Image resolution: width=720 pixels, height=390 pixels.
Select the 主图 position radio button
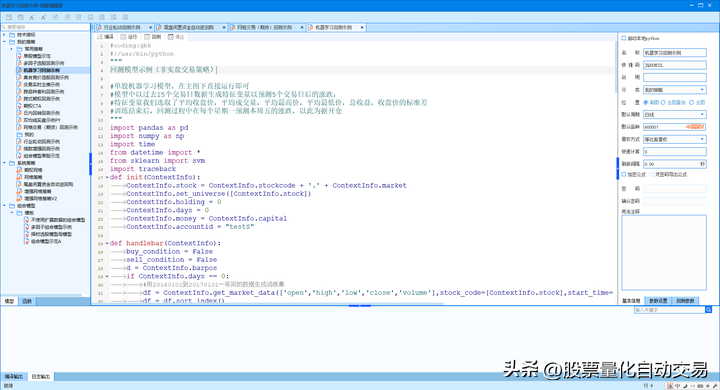(692, 102)
